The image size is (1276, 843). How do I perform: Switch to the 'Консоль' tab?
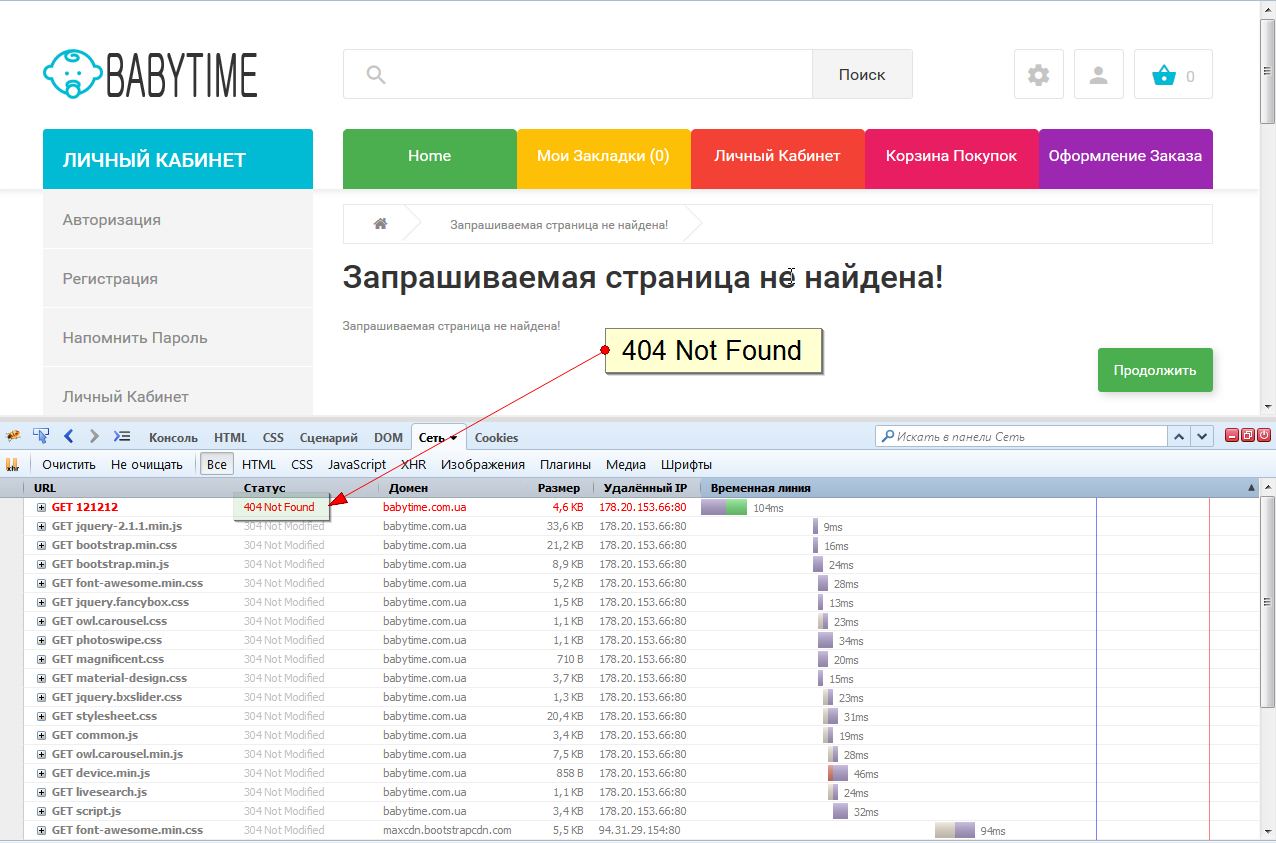(173, 437)
